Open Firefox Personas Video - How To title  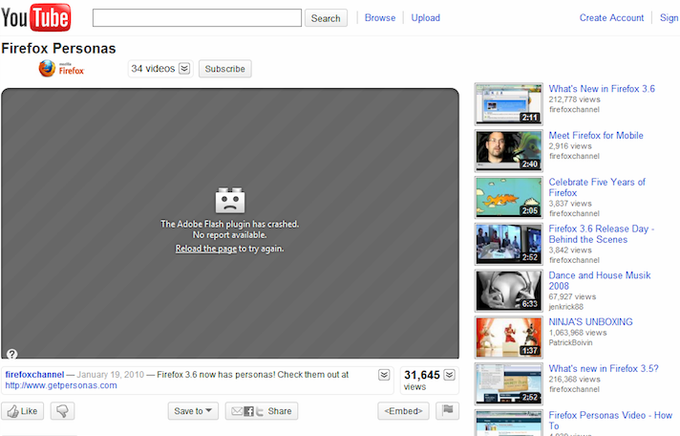point(610,420)
